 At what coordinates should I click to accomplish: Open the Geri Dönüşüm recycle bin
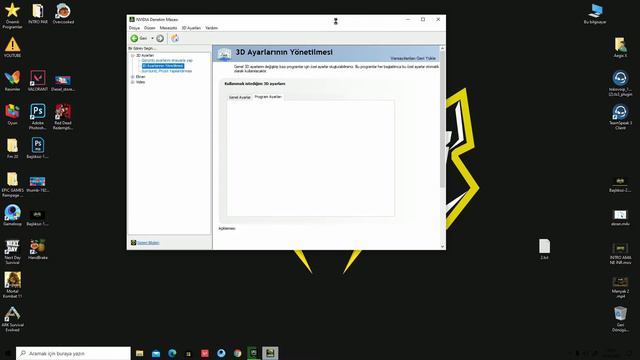click(x=620, y=319)
